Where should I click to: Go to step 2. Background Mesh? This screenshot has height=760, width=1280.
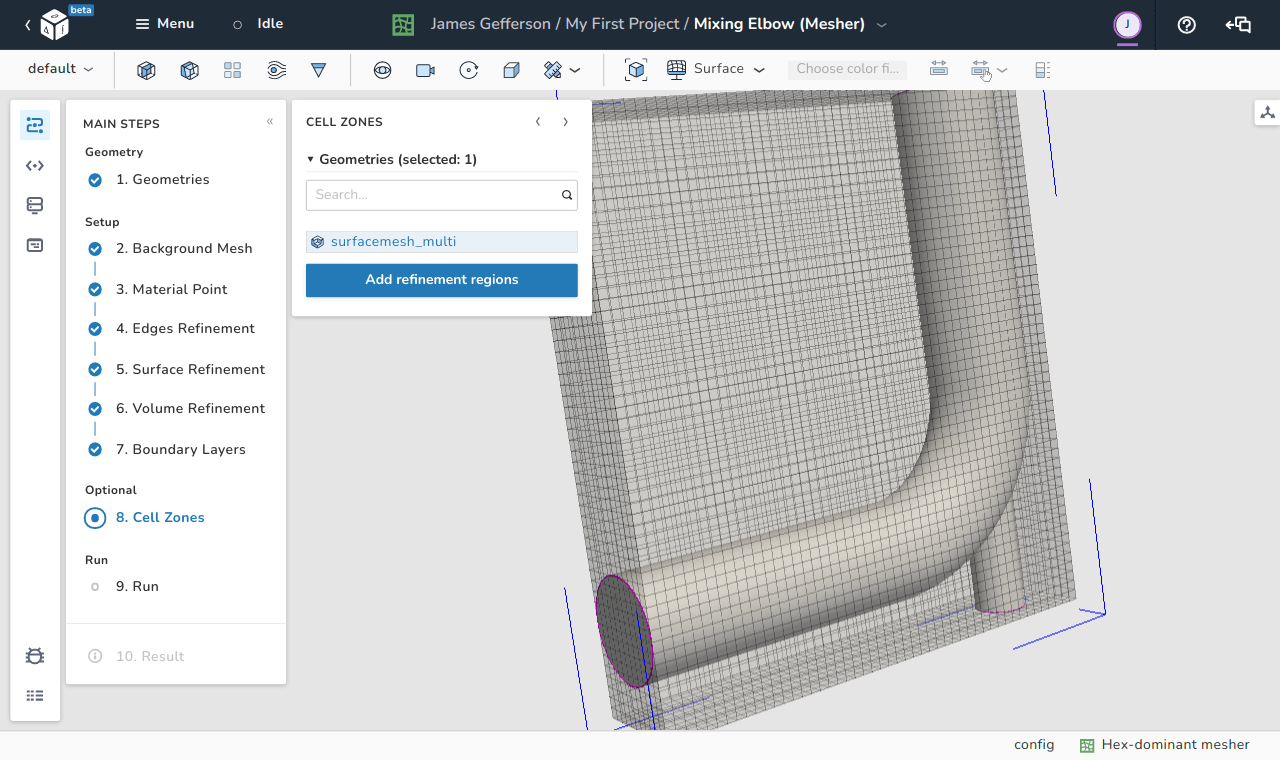(170, 249)
